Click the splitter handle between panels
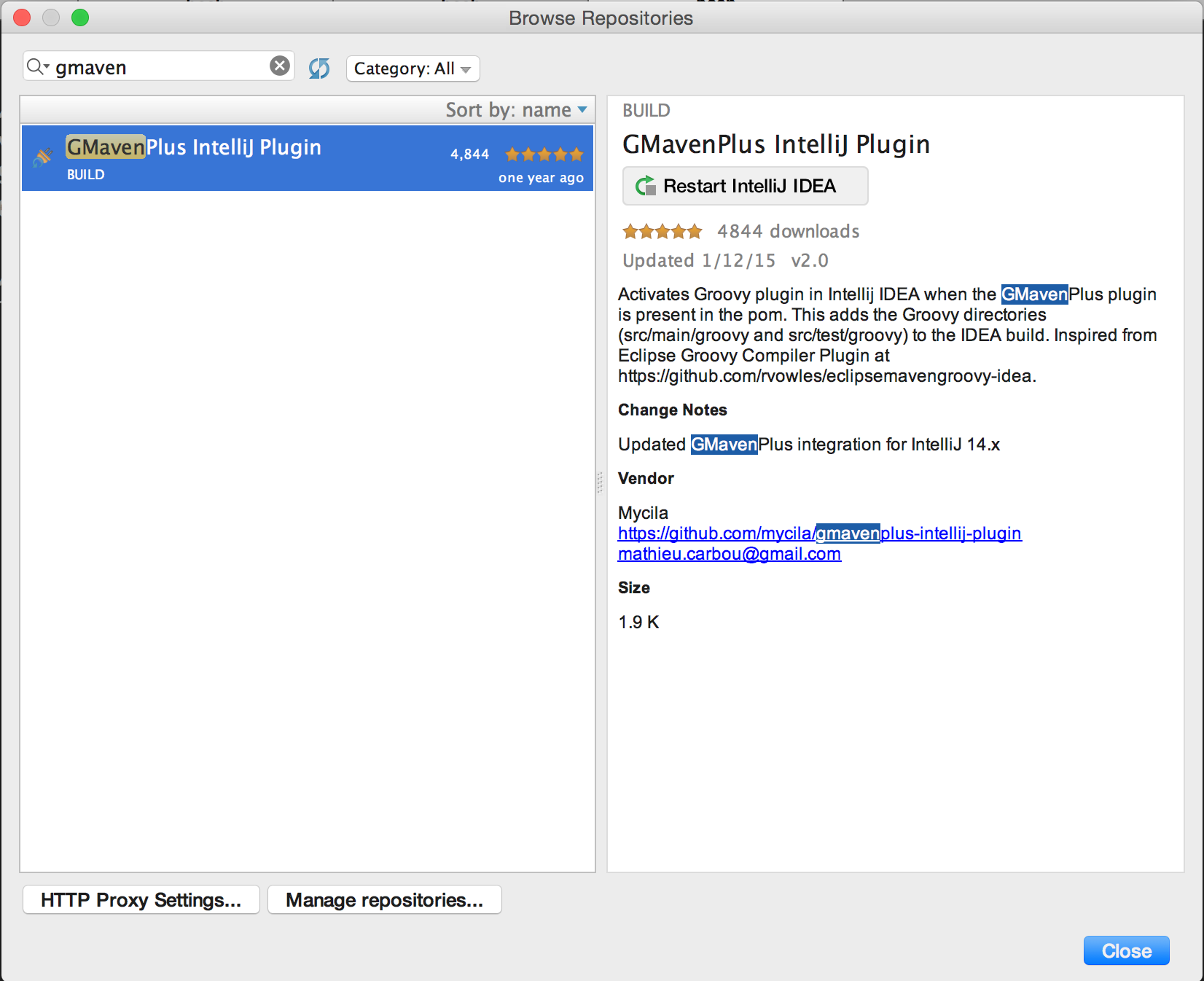 tap(601, 482)
